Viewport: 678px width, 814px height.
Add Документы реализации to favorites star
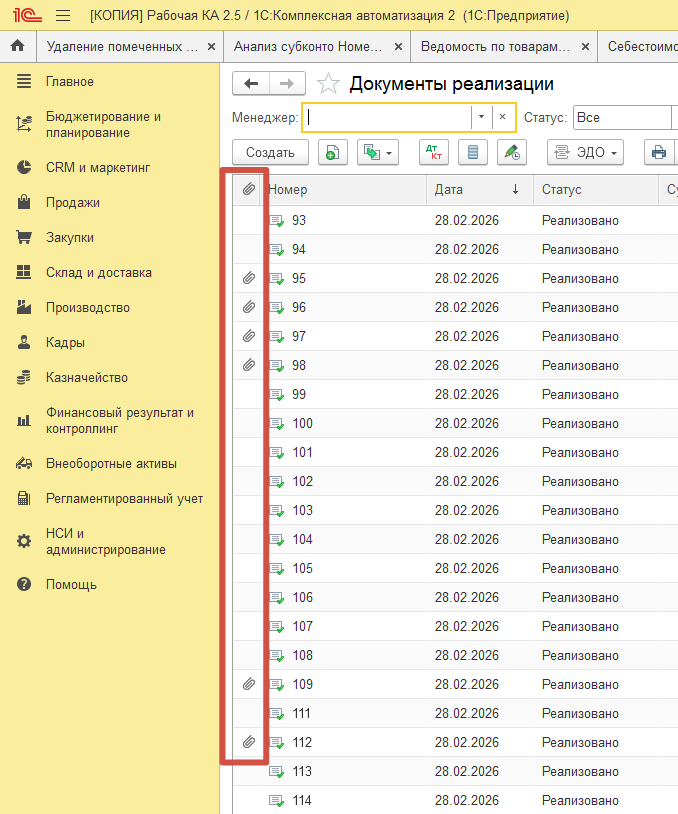328,84
